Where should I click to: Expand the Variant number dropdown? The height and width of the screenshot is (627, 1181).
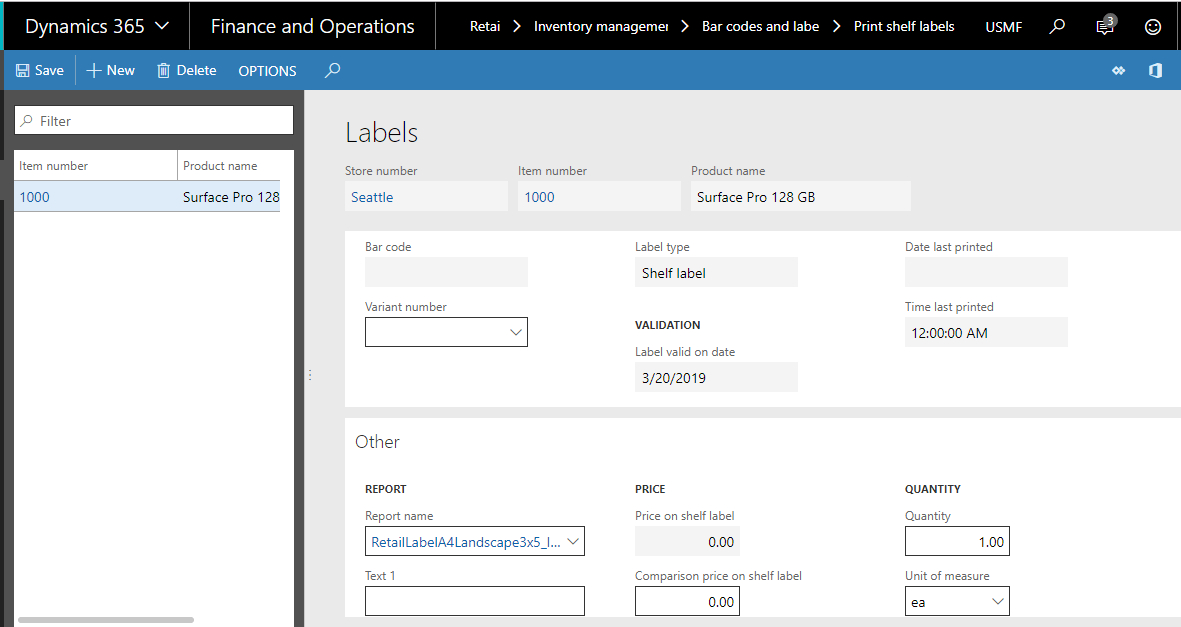[x=516, y=333]
